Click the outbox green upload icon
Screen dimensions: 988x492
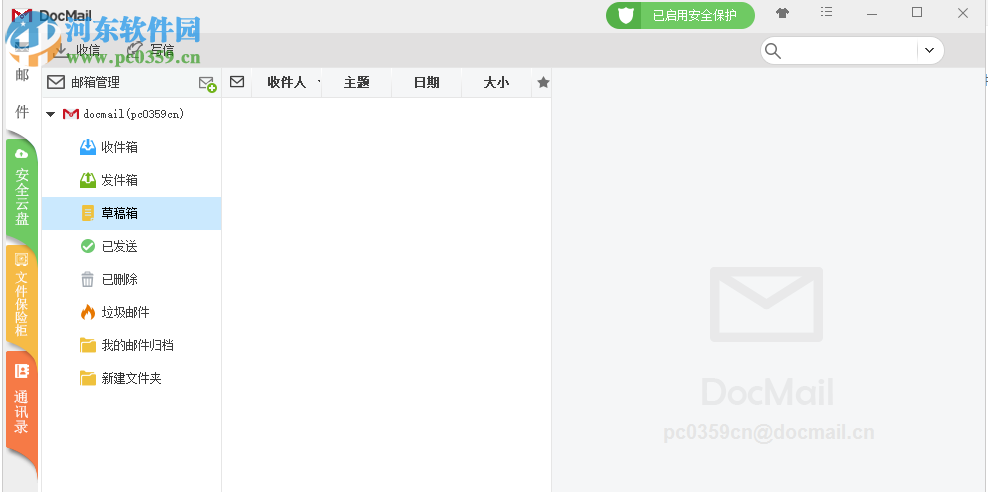(x=88, y=180)
